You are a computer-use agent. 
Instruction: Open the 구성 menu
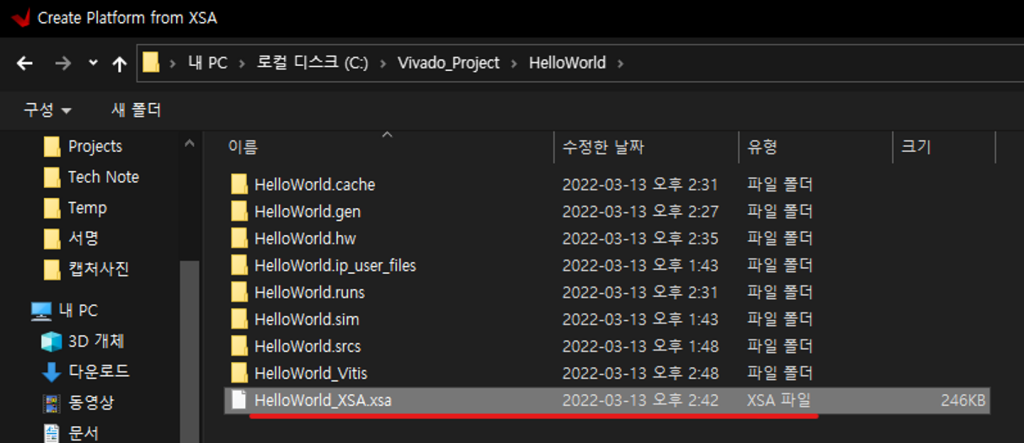tap(48, 110)
